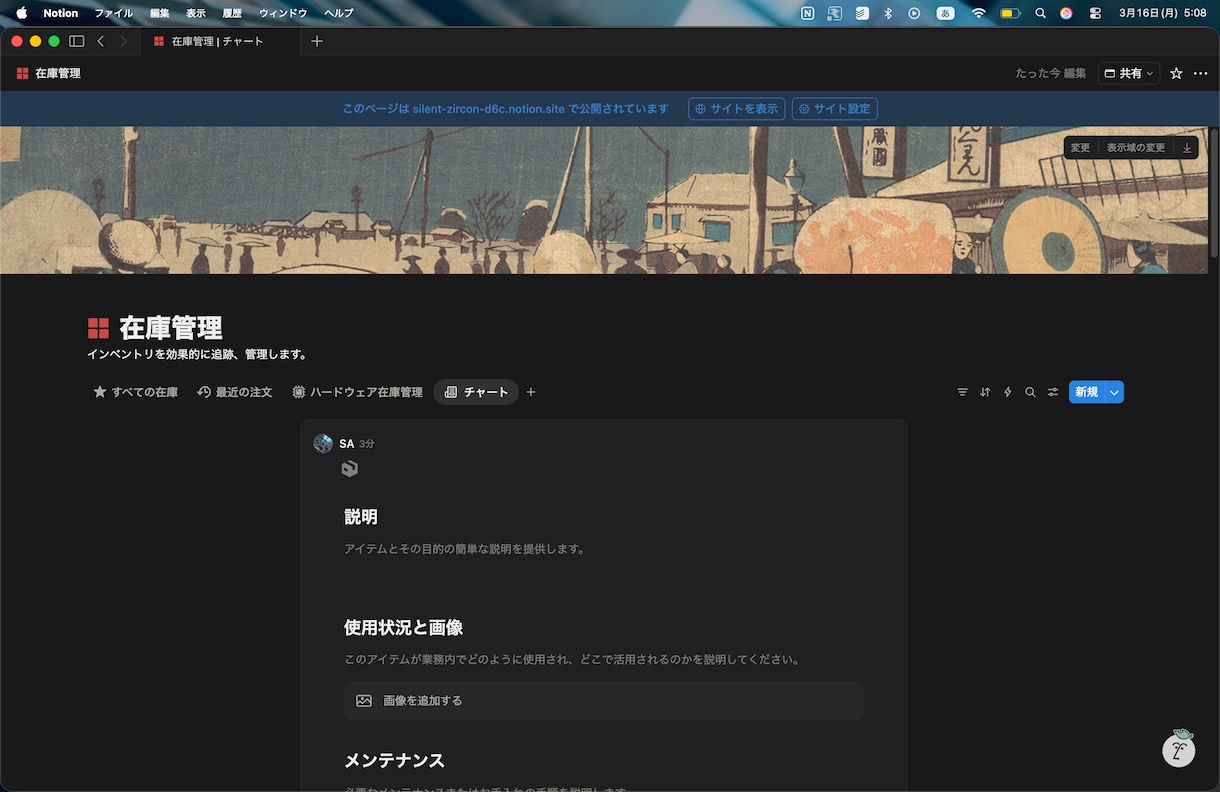The height and width of the screenshot is (792, 1220).
Task: Click the SA user avatar
Action: 322,443
